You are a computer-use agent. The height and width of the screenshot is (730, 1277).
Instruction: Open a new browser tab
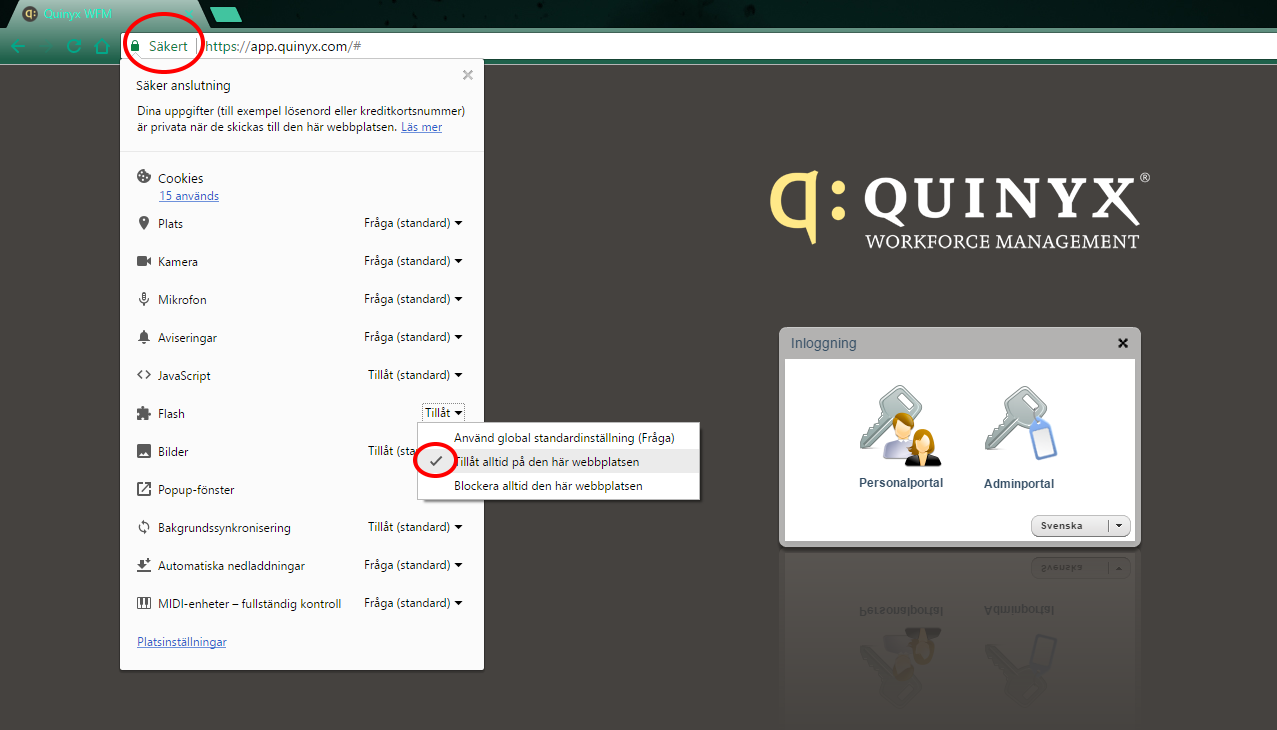pos(227,14)
